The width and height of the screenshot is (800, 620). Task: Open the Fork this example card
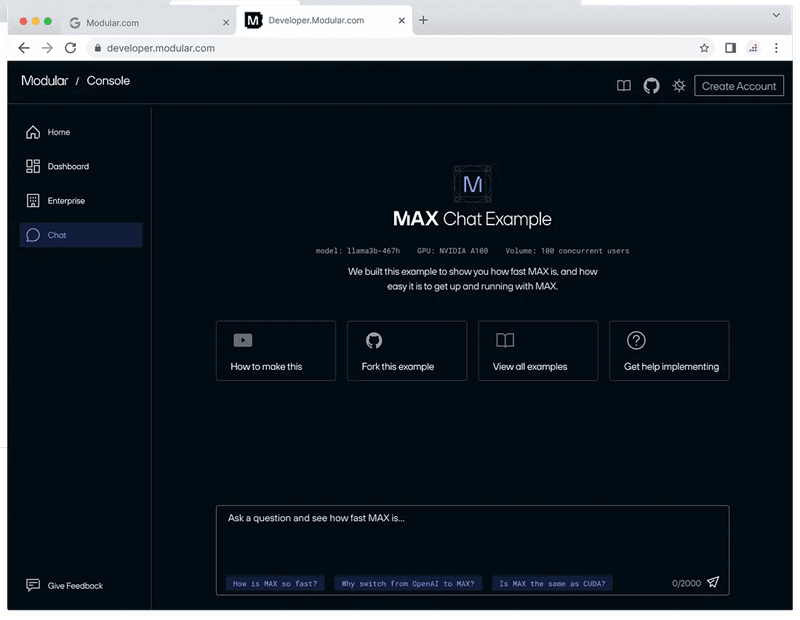(x=407, y=351)
